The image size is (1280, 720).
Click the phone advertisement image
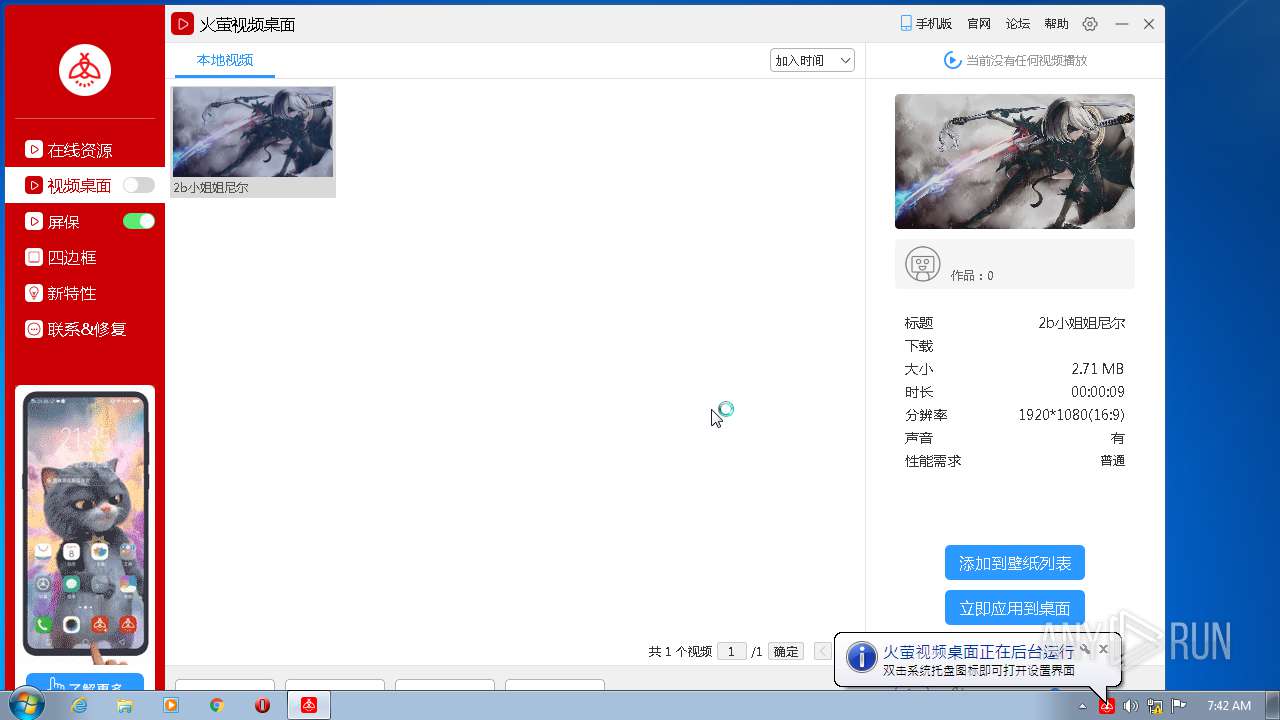85,525
